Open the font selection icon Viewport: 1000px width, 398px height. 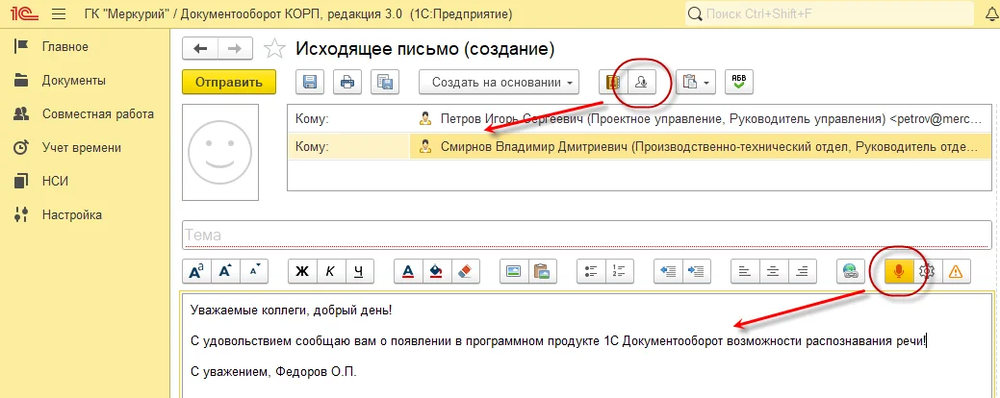(x=196, y=271)
